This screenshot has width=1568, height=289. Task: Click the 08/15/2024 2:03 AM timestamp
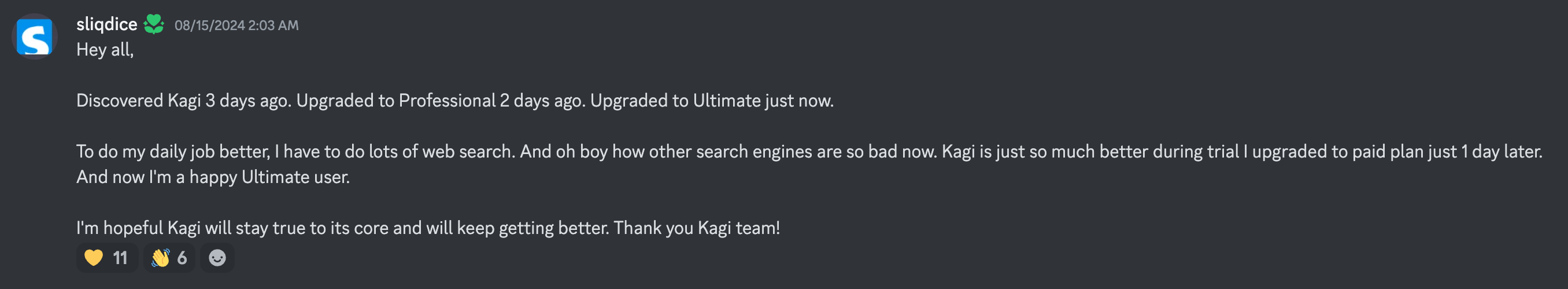click(x=236, y=25)
